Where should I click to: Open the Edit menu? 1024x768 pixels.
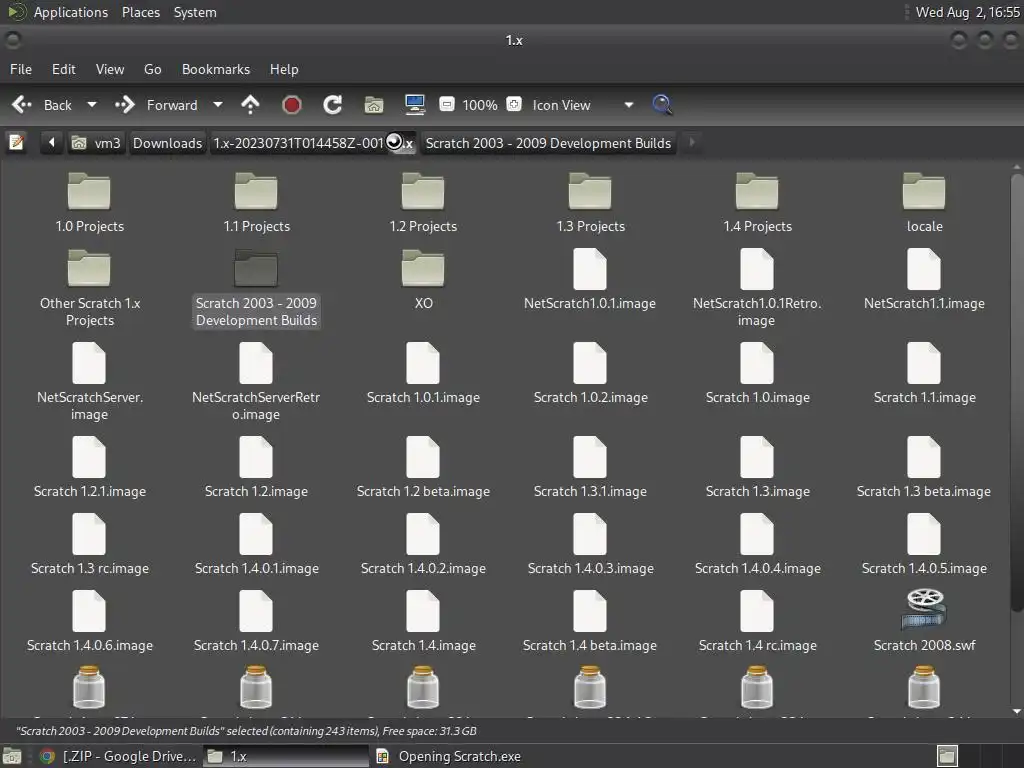click(x=63, y=69)
